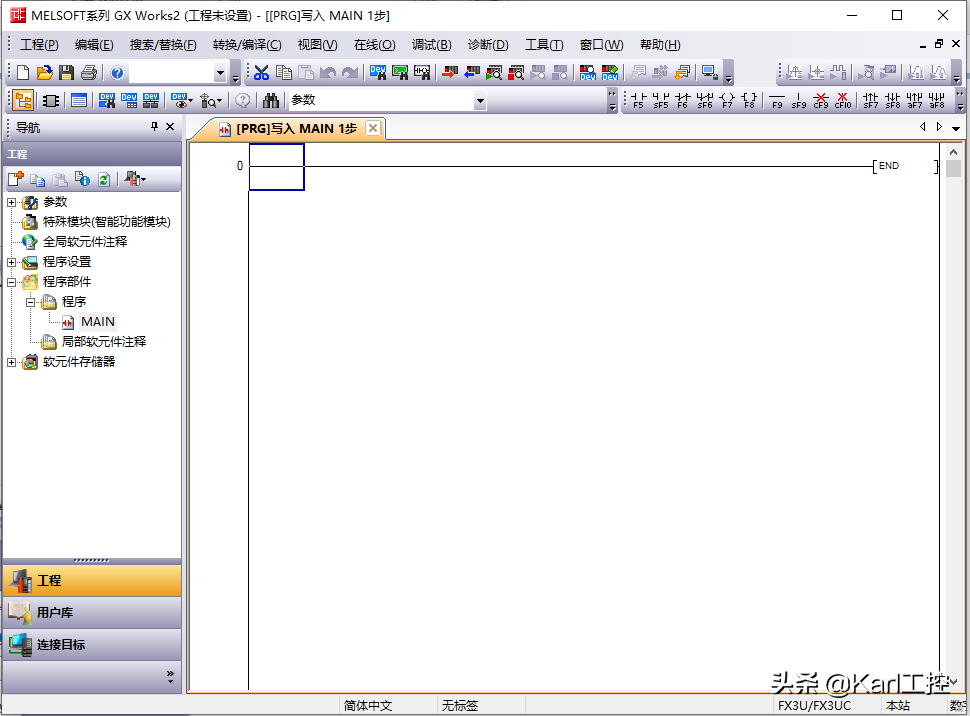
Task: Select MAIN program in project tree
Action: point(97,322)
